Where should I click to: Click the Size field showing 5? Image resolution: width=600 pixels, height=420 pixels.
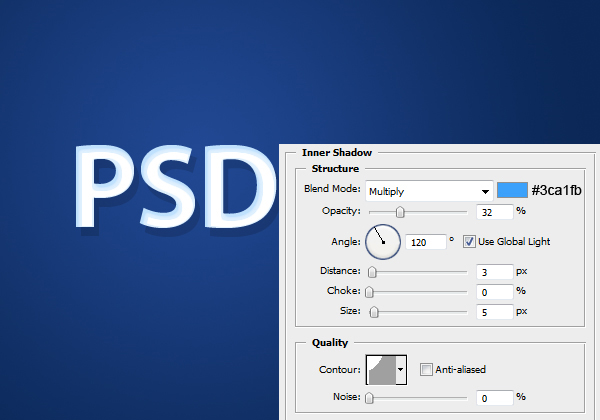tap(494, 312)
